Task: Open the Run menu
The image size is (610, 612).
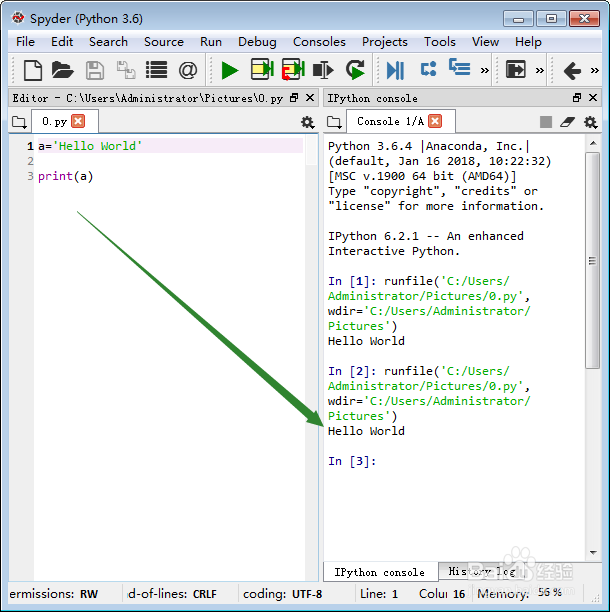Action: coord(211,42)
